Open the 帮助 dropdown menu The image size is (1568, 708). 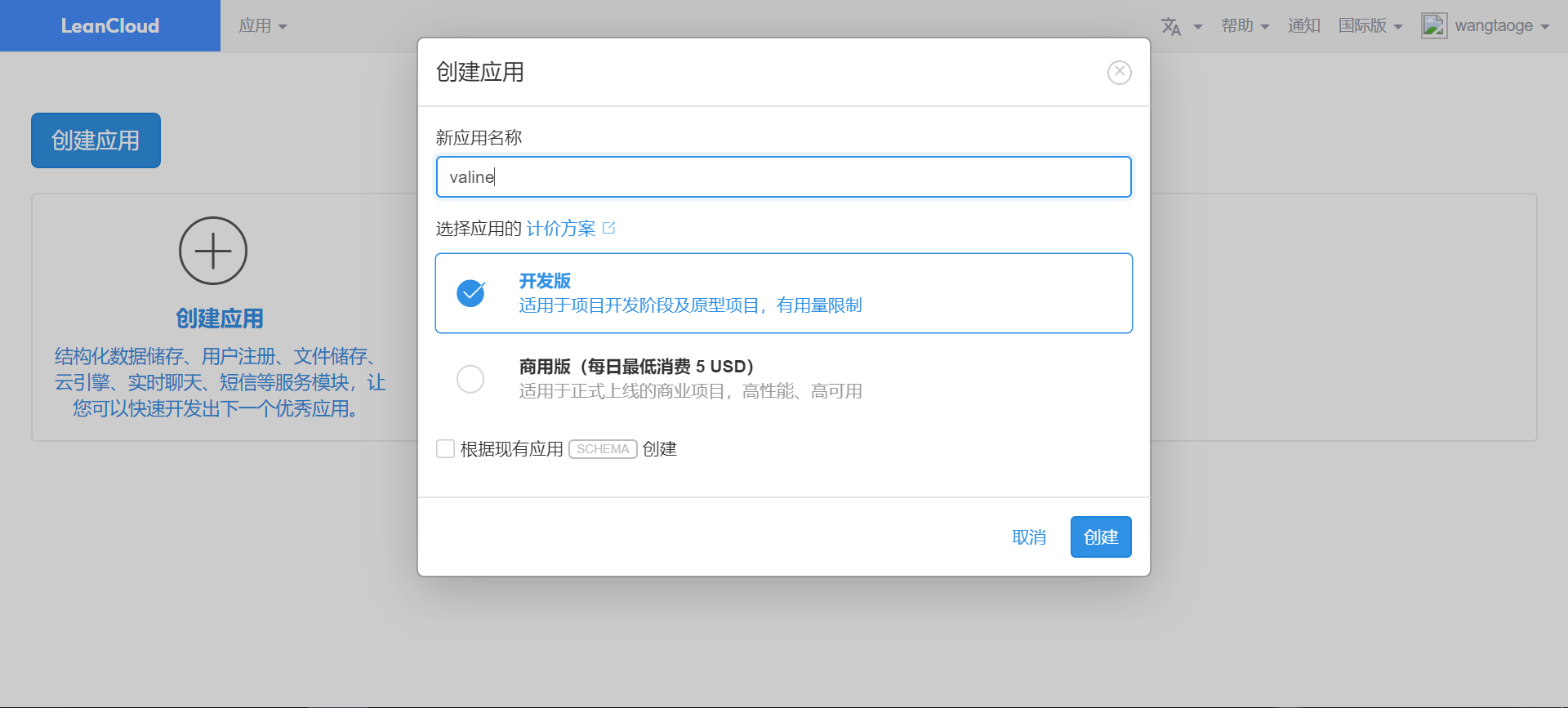(1245, 26)
